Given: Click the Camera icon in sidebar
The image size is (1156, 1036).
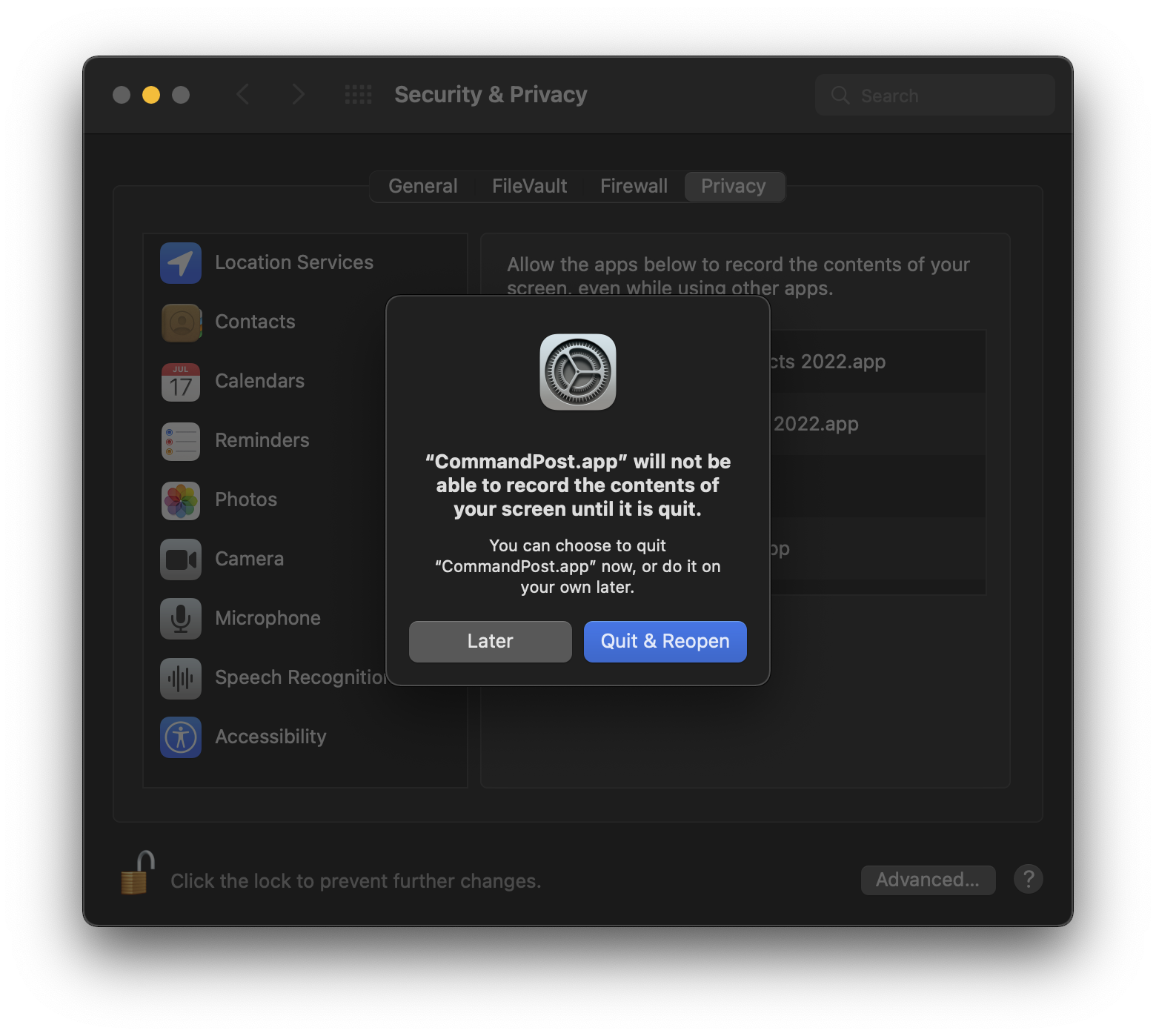Looking at the screenshot, I should click(181, 559).
